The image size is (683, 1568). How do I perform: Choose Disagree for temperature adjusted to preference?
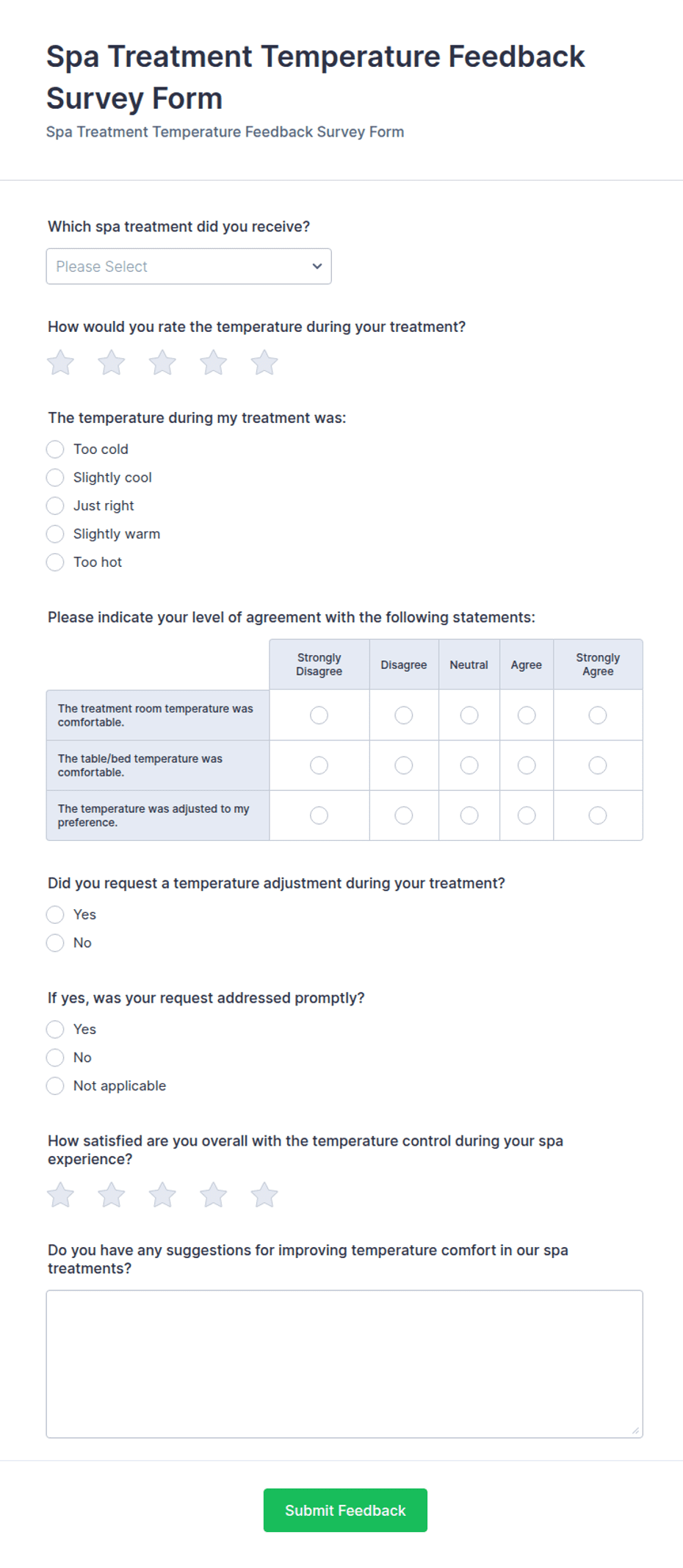coord(404,815)
